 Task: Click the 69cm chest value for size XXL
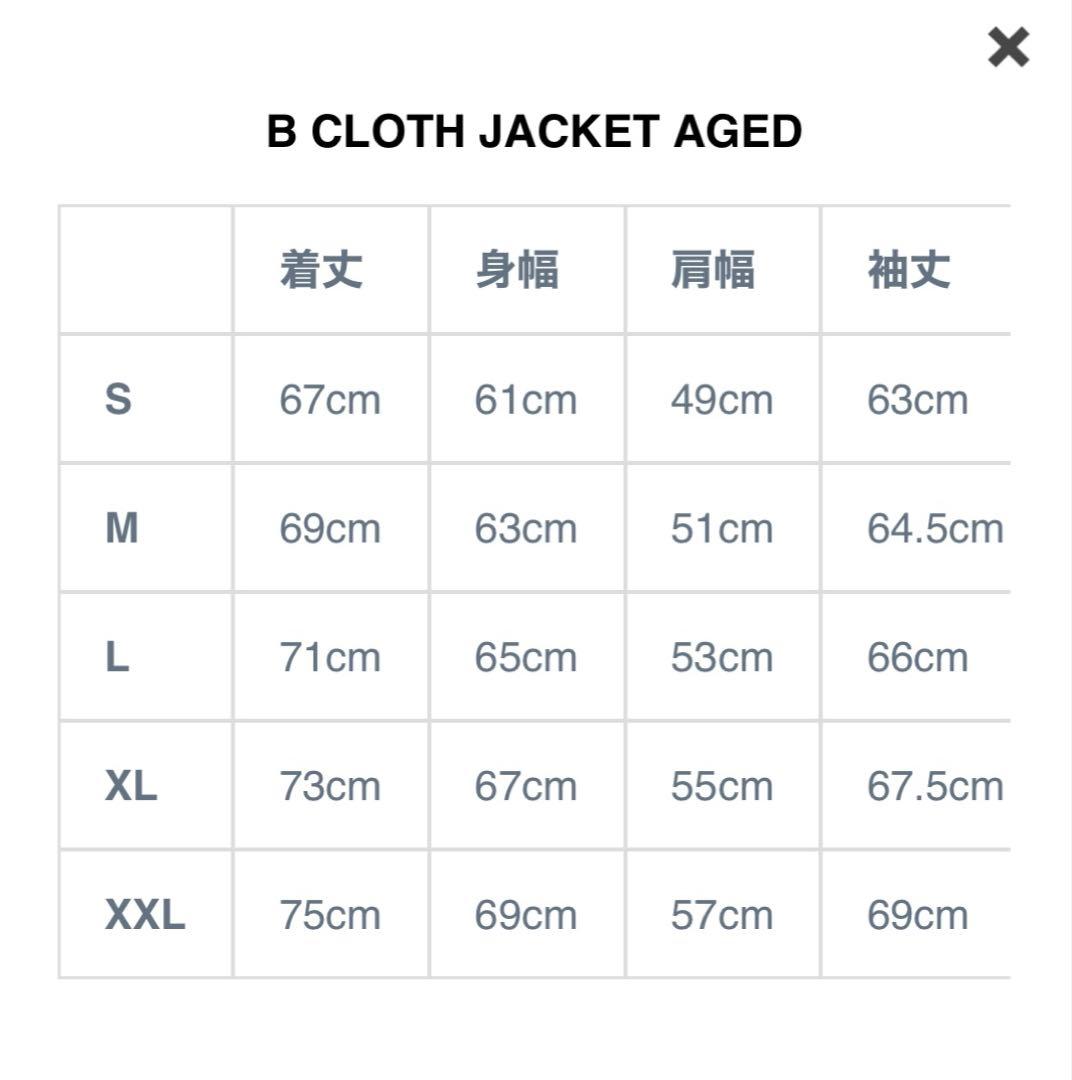tap(525, 915)
